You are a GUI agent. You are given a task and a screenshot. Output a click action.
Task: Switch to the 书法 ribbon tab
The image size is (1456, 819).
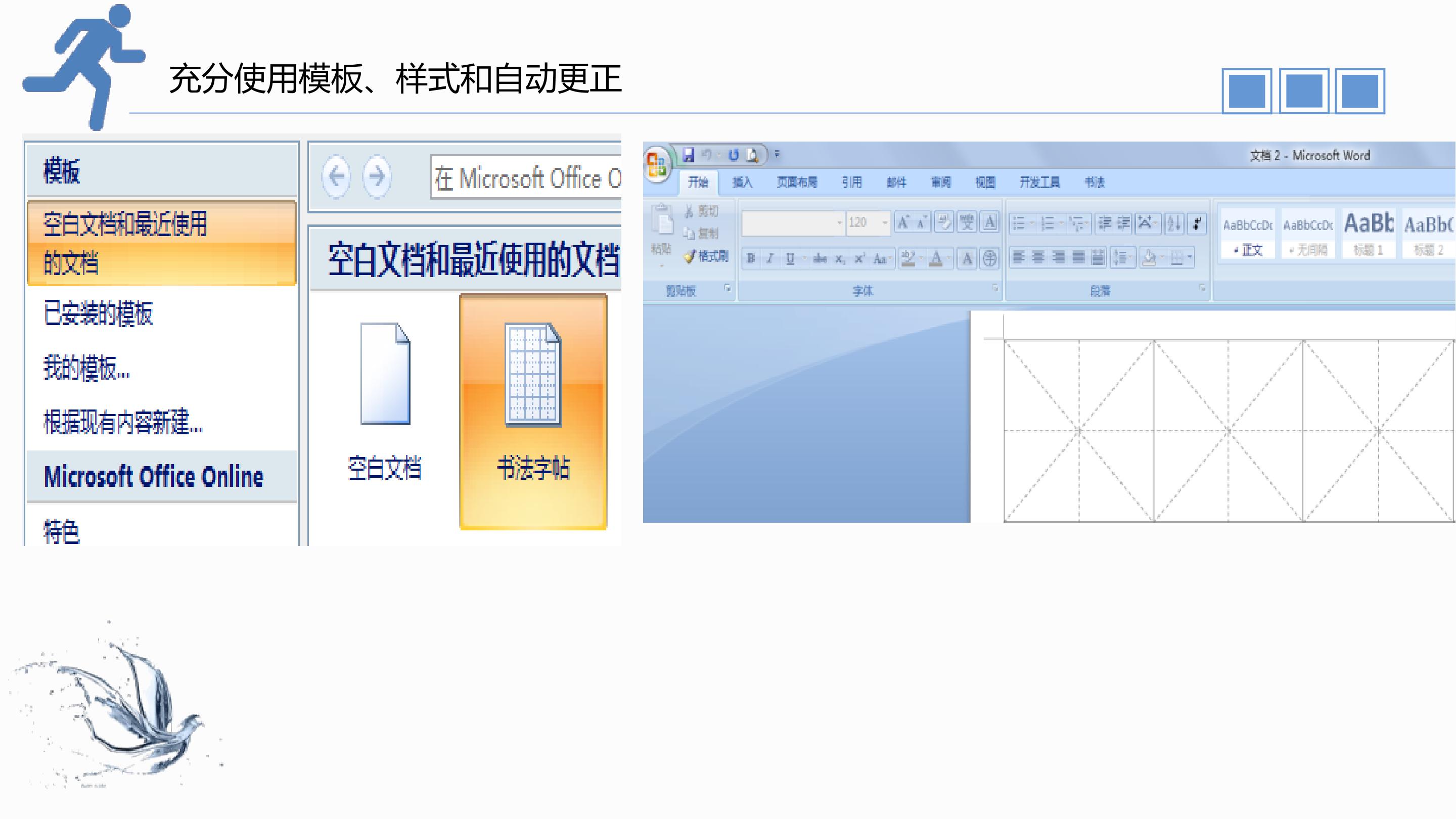click(x=1094, y=182)
